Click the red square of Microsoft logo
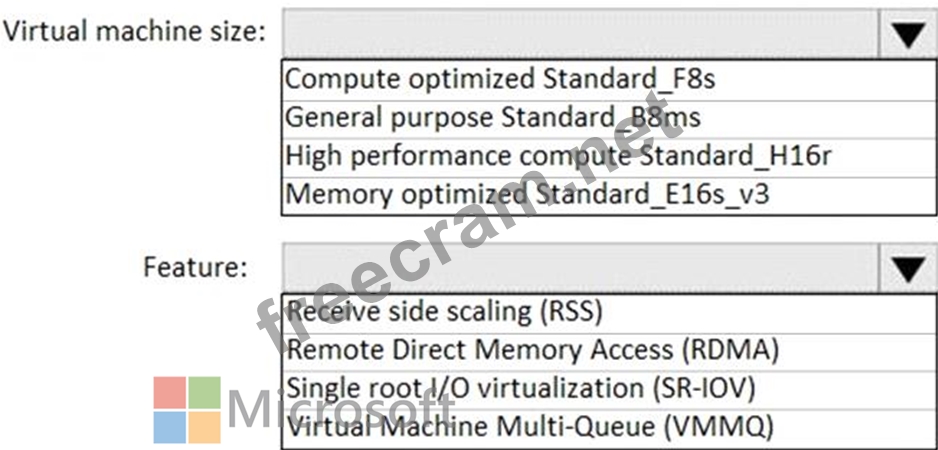 click(x=169, y=393)
